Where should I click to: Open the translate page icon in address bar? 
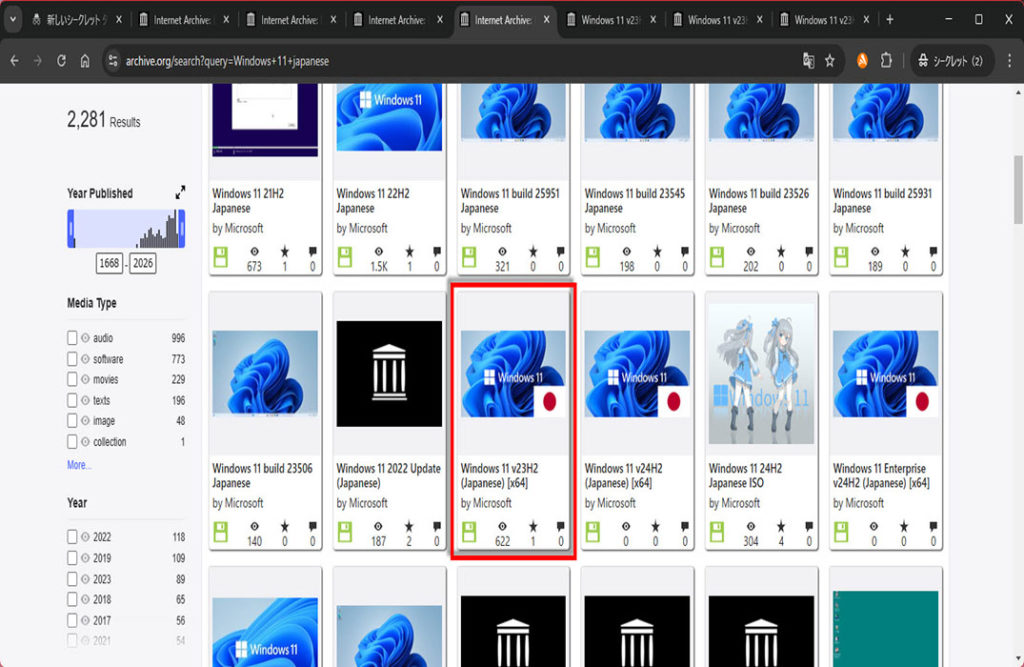pos(808,61)
